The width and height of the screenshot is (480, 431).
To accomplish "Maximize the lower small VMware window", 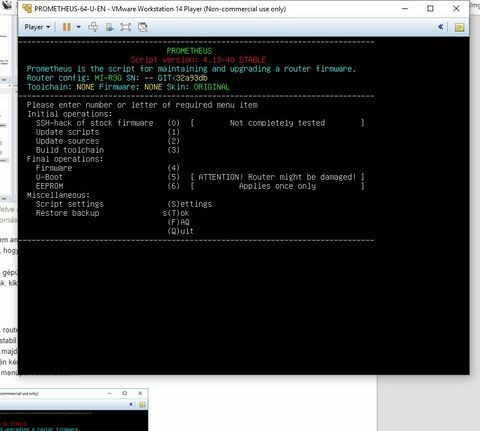I will coord(125,393).
